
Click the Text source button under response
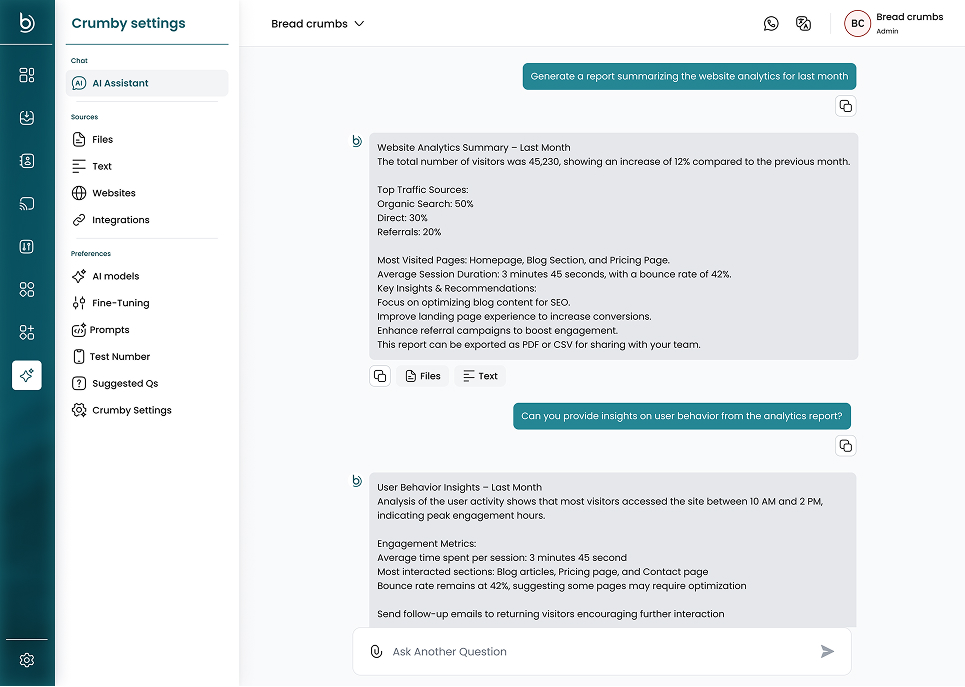[480, 376]
